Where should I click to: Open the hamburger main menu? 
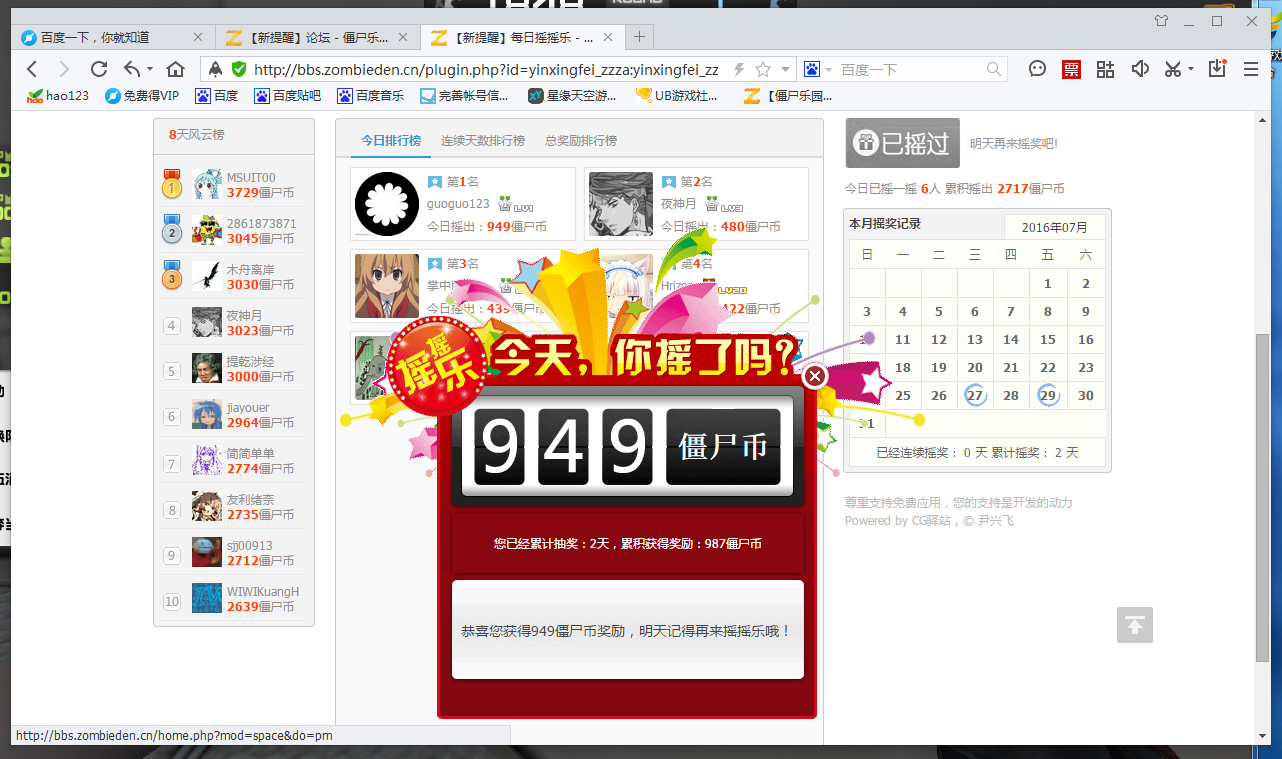click(x=1251, y=69)
